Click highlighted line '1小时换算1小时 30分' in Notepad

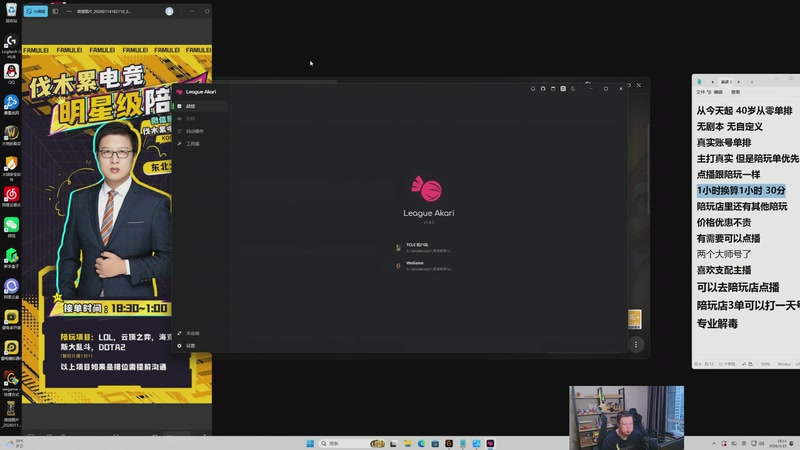click(741, 190)
